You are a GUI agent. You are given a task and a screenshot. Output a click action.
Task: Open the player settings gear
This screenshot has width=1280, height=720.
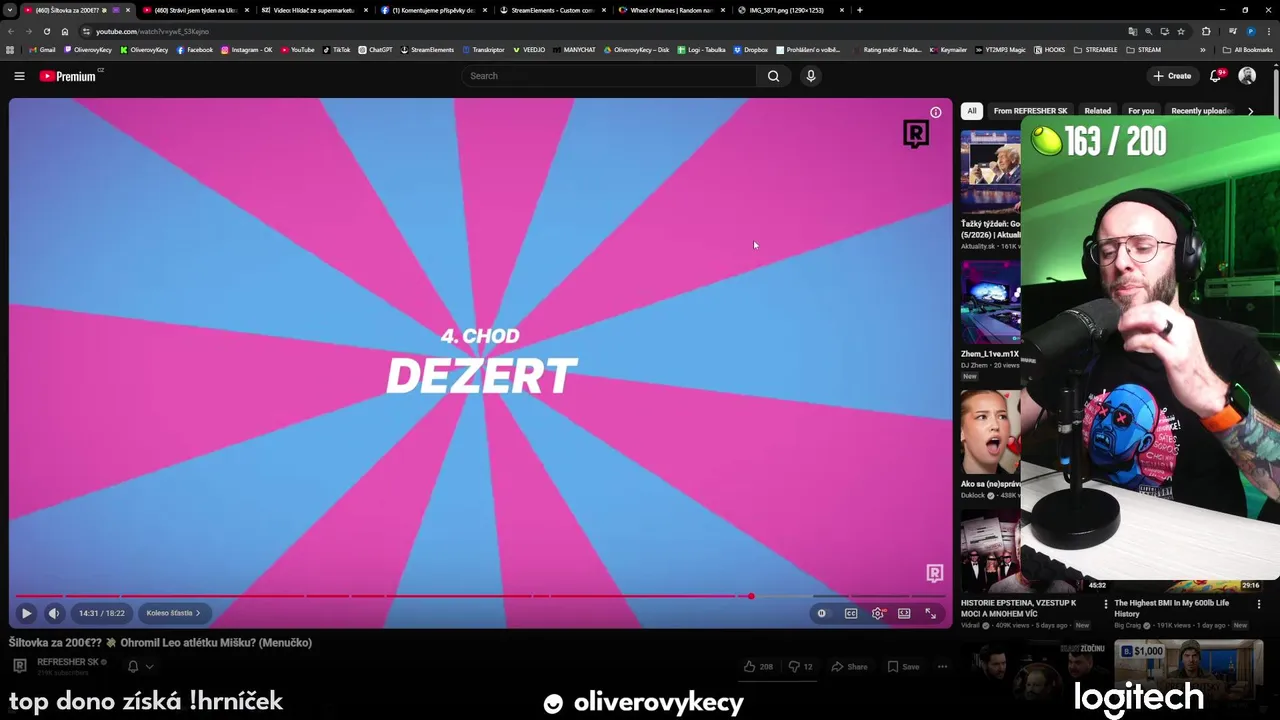[x=878, y=614]
